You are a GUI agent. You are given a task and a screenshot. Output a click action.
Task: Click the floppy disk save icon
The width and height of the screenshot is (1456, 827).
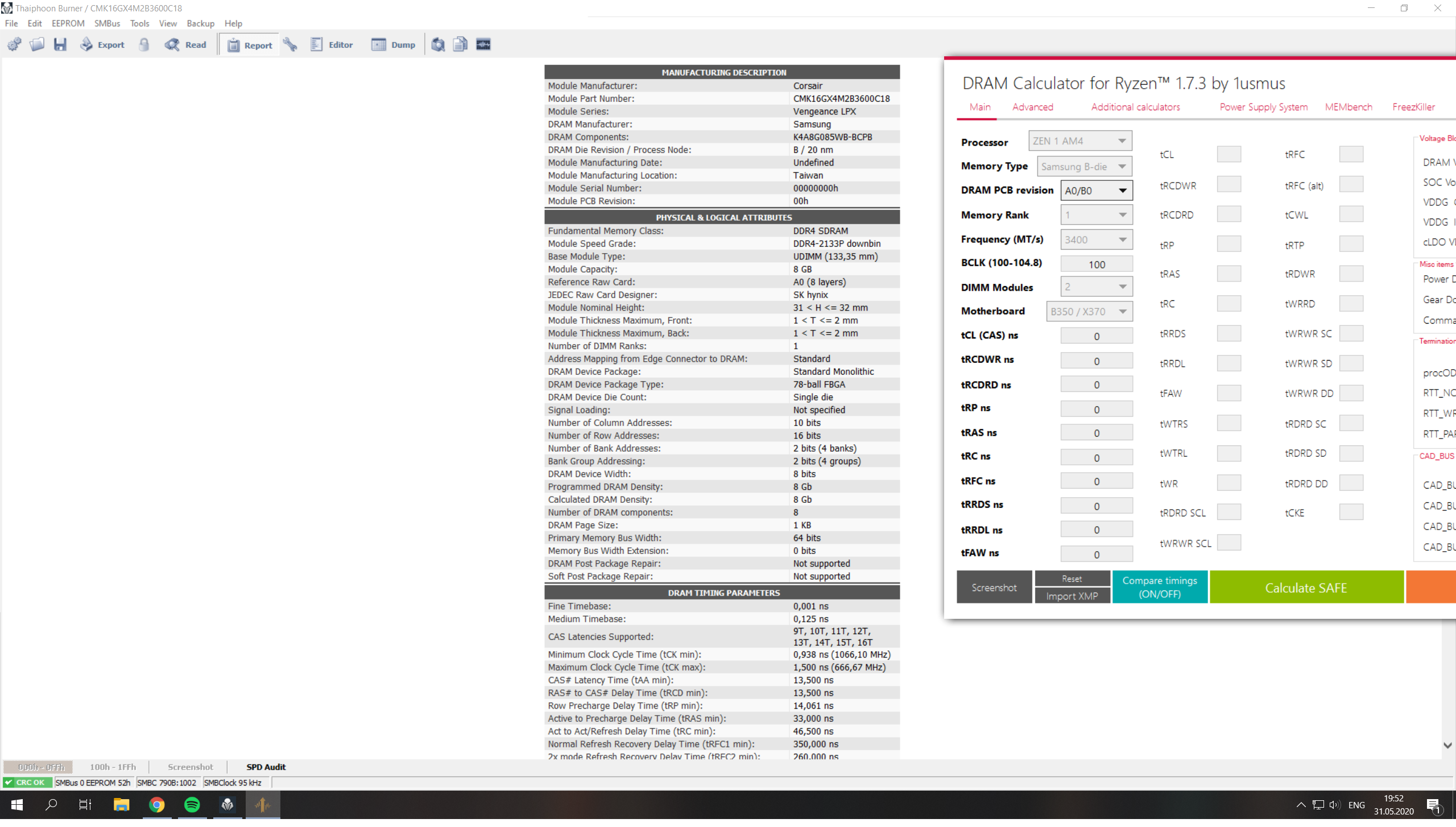tap(60, 44)
